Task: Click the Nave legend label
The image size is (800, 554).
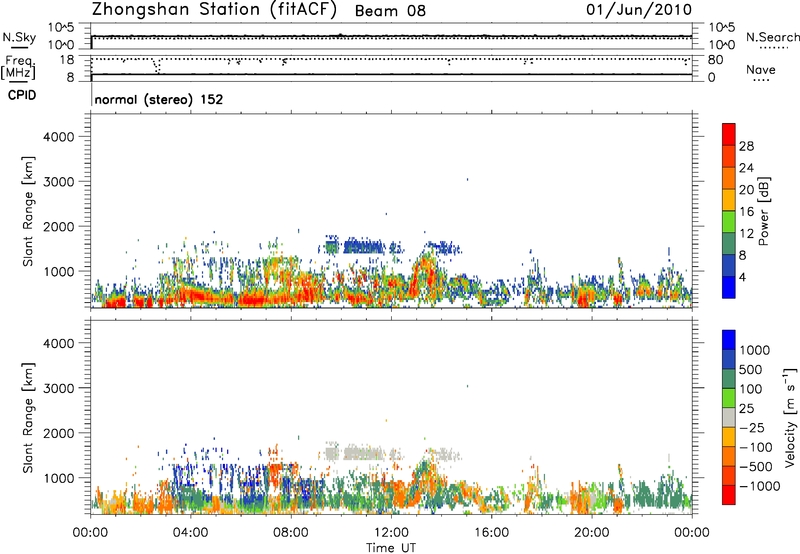Action: tap(760, 70)
